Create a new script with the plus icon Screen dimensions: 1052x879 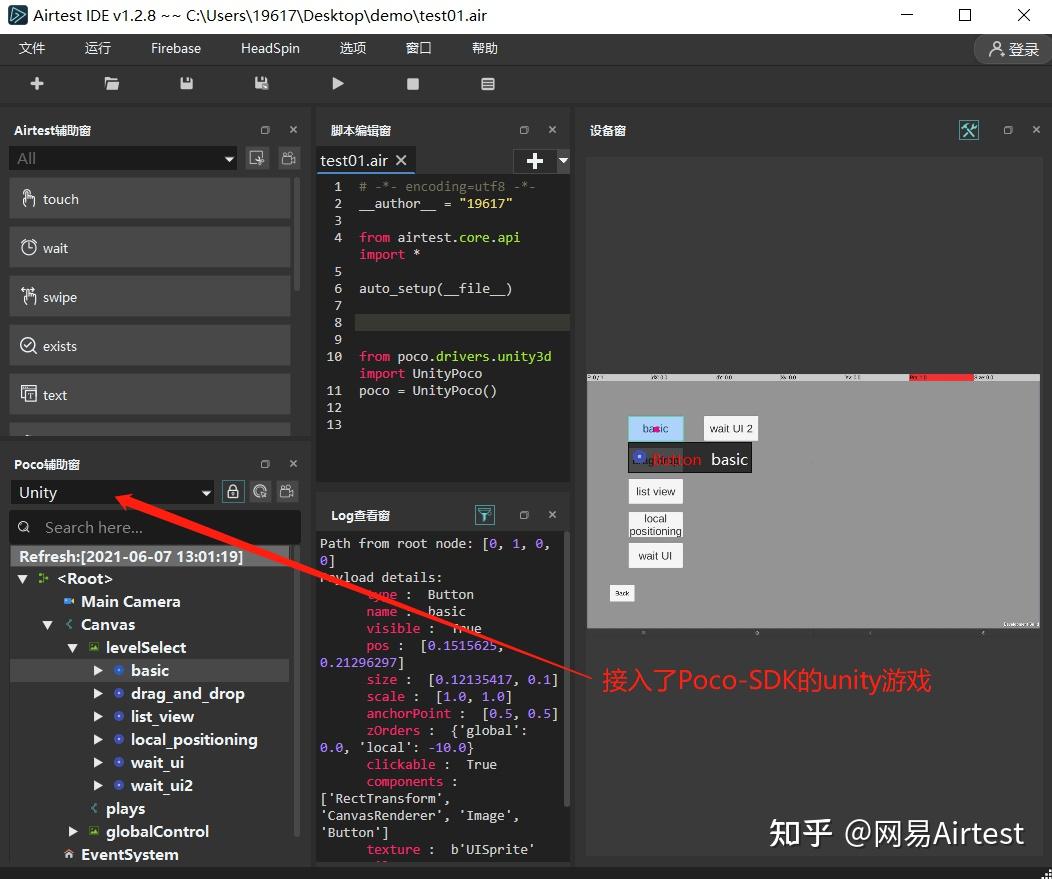37,84
